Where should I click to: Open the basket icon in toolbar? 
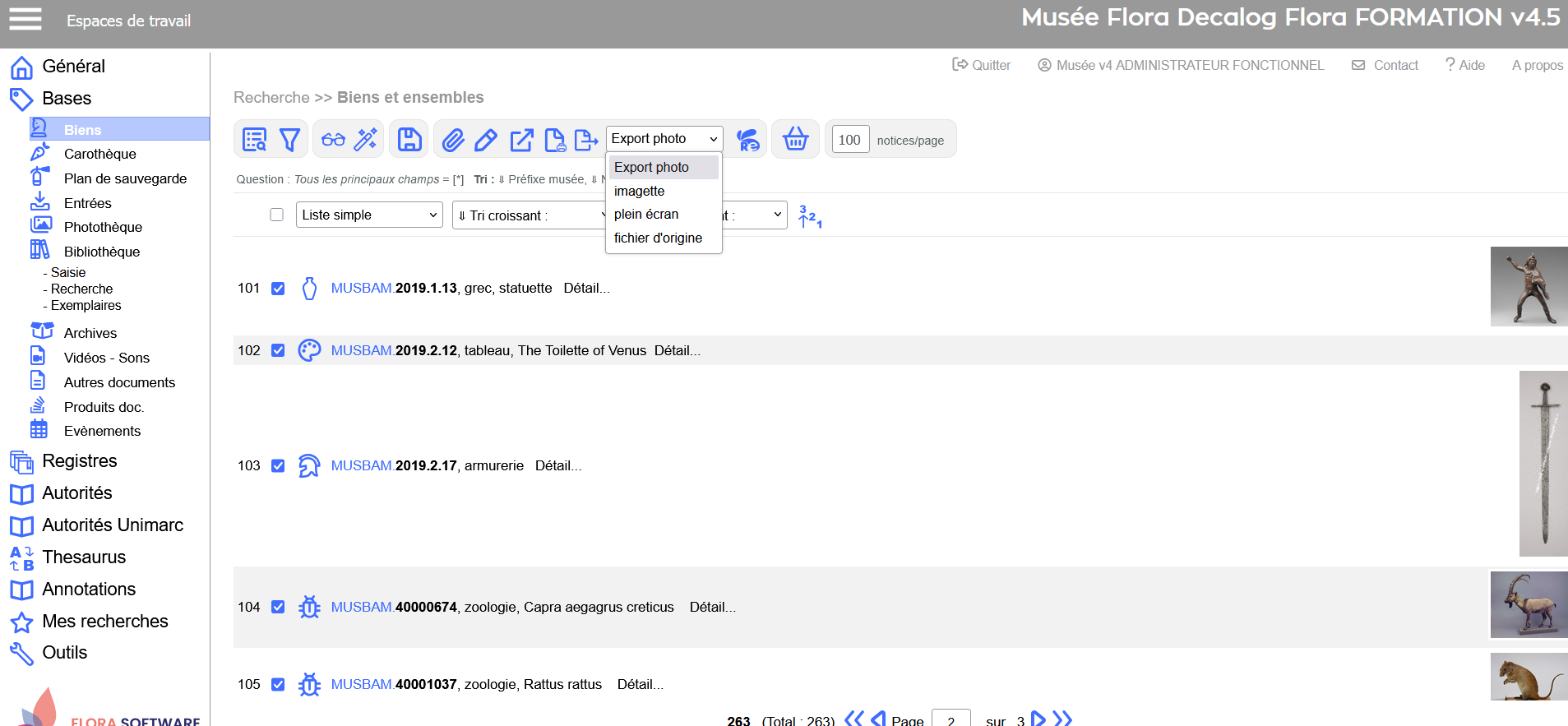795,139
